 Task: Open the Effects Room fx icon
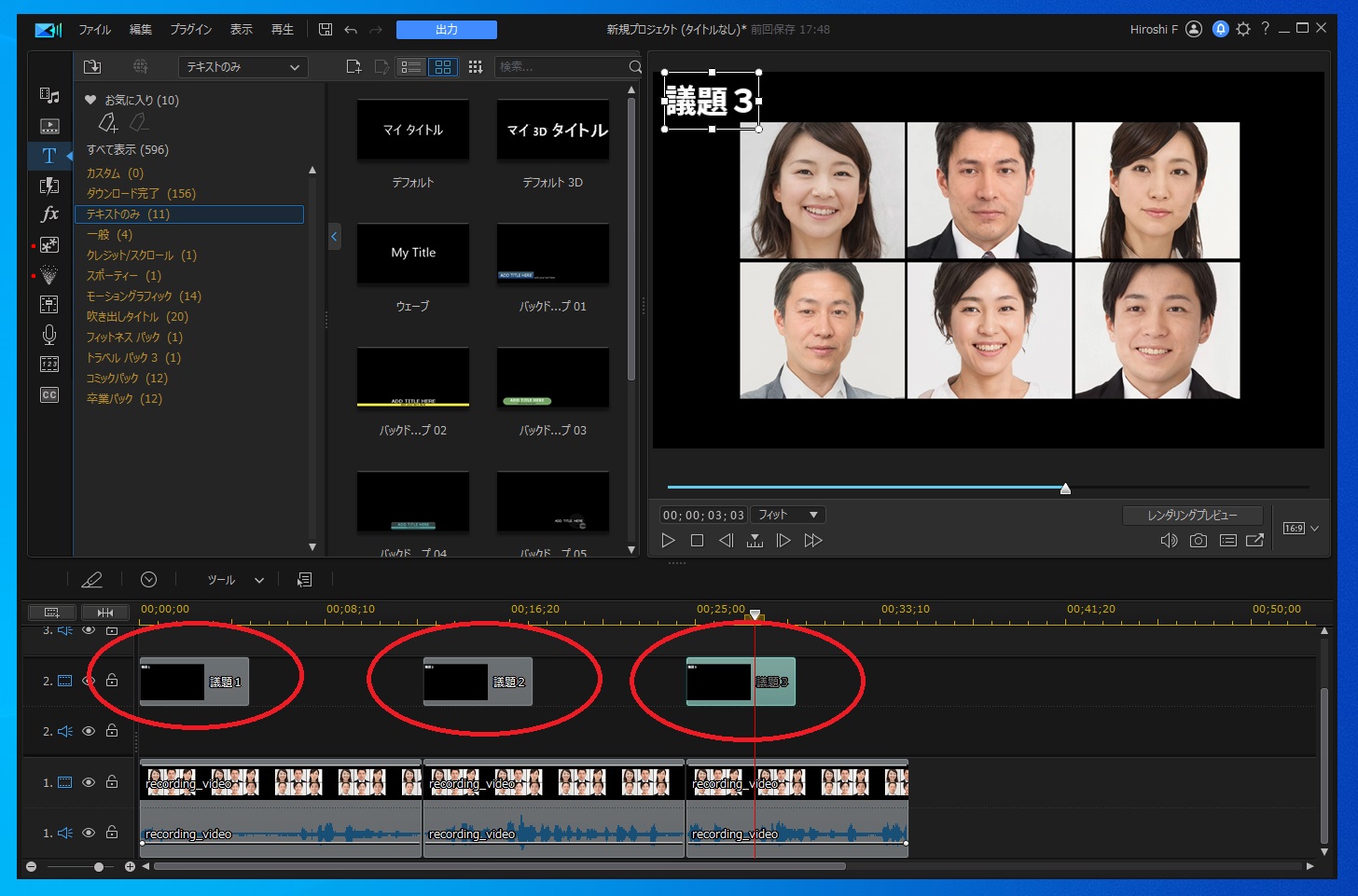pyautogui.click(x=49, y=214)
